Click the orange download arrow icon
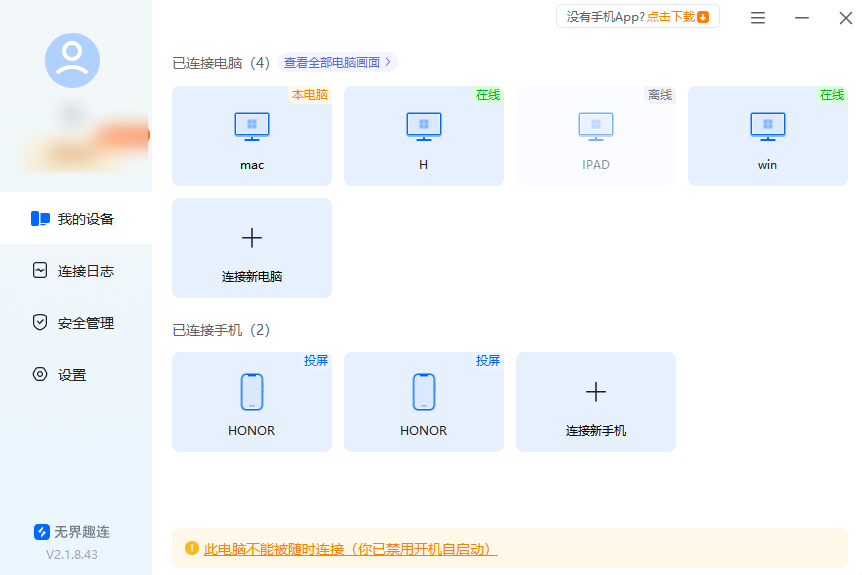Screen dimensions: 862x575 pos(703,17)
